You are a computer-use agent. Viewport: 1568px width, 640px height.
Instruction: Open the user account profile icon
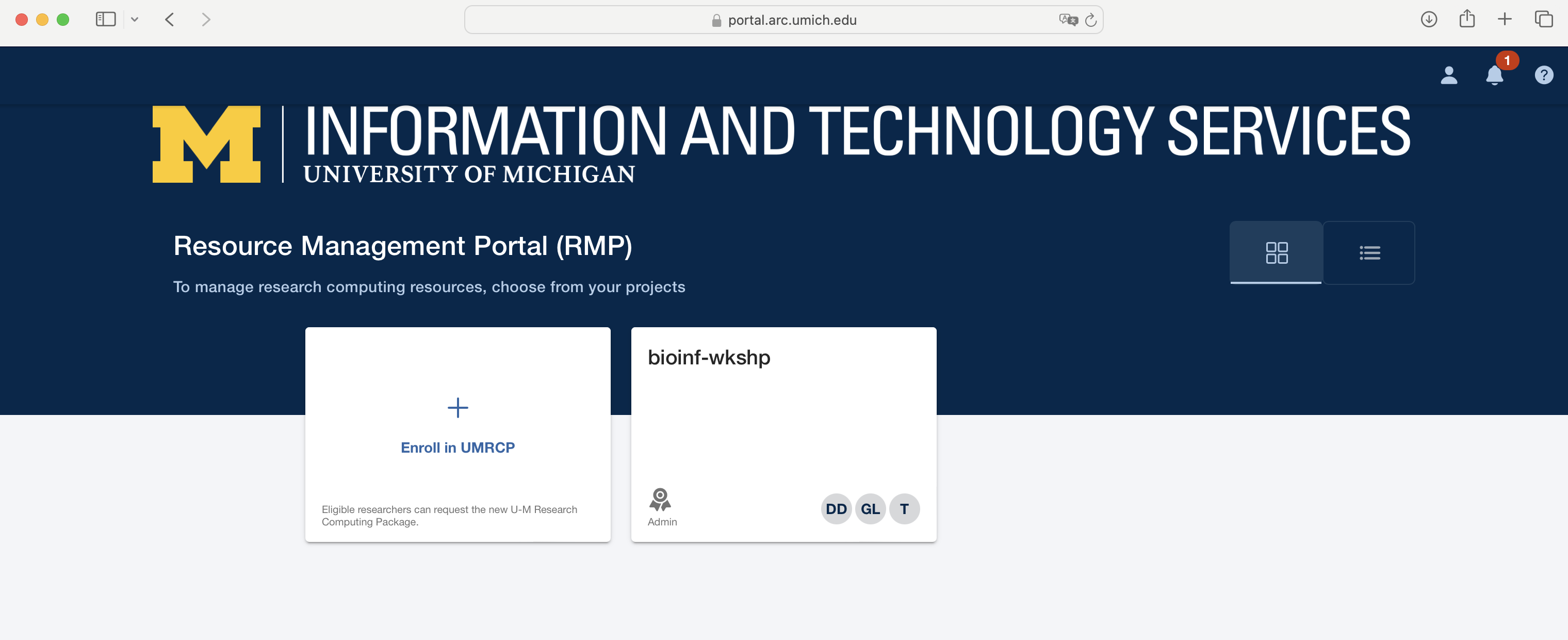pos(1449,75)
